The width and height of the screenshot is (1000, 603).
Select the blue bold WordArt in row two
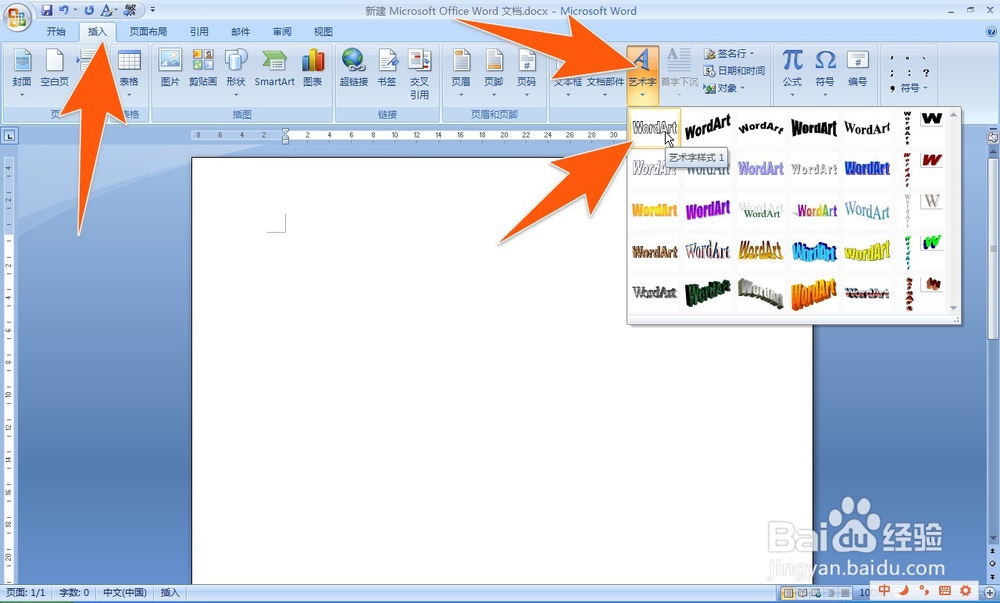[x=867, y=168]
